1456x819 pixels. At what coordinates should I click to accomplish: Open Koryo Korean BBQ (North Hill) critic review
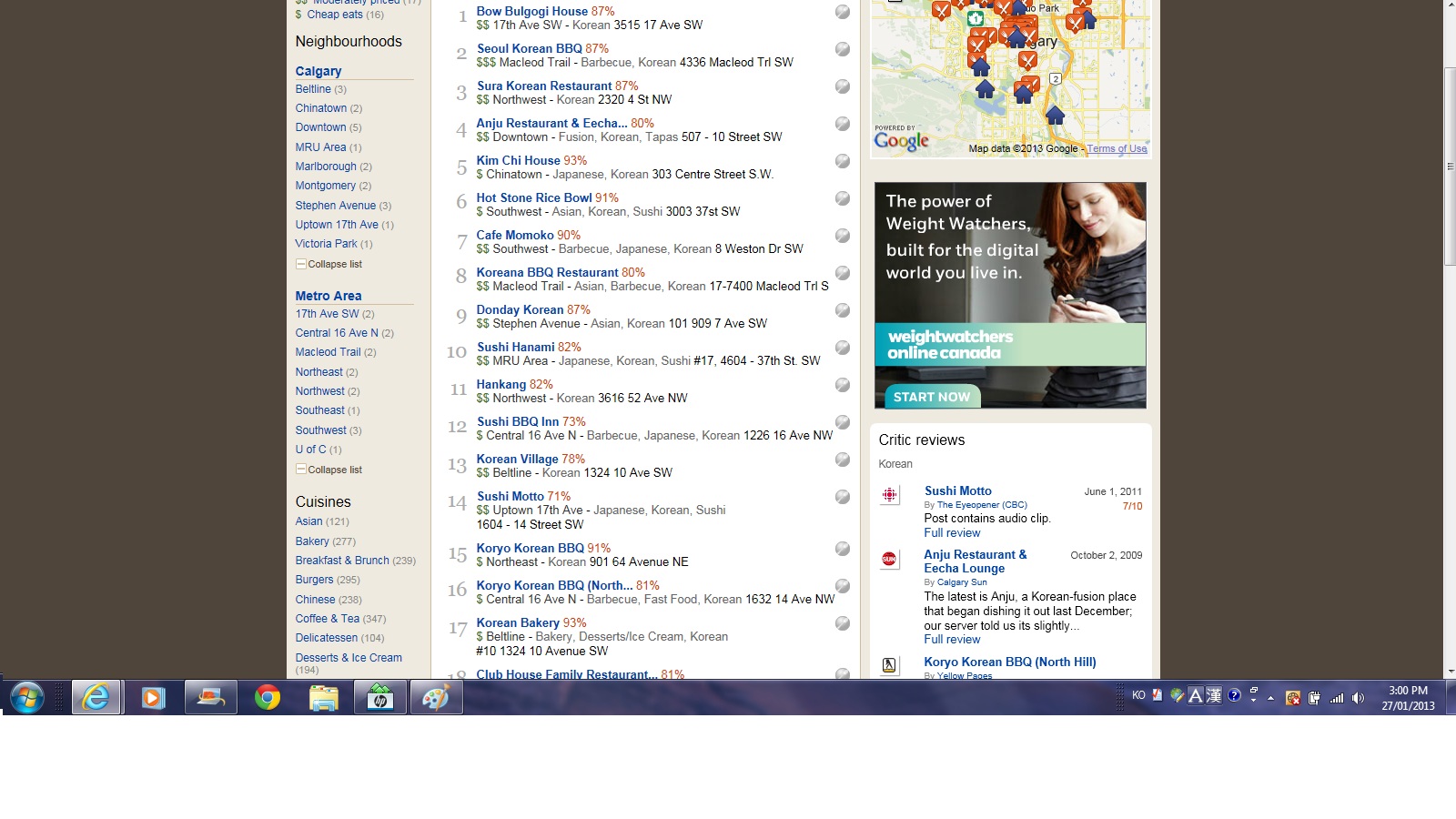click(1010, 662)
